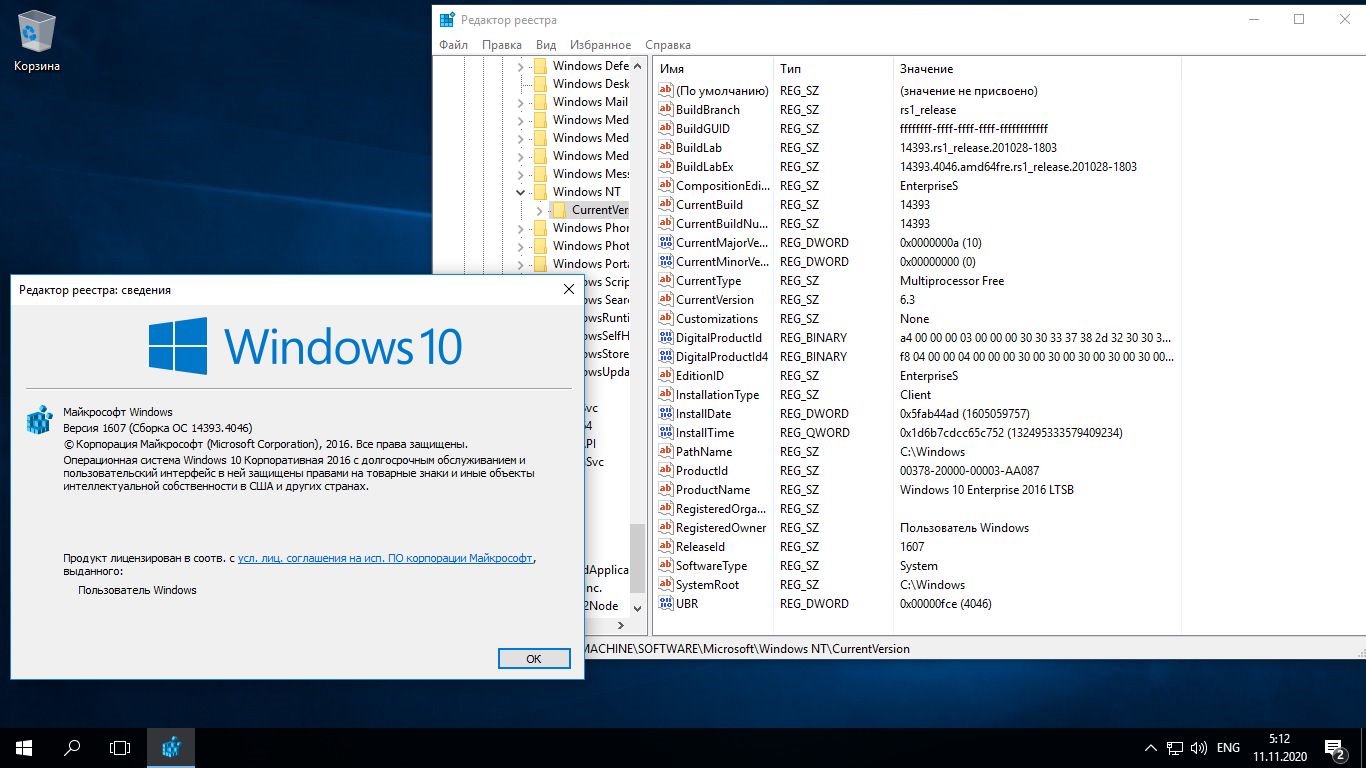Click the Значение column header
Viewport: 1366px width, 768px height.
click(1035, 69)
